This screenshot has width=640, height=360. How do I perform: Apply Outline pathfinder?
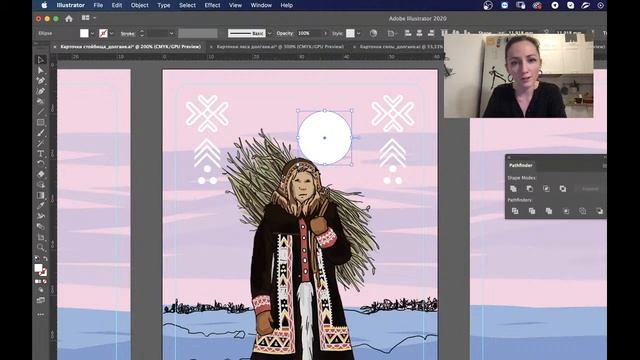coord(582,211)
